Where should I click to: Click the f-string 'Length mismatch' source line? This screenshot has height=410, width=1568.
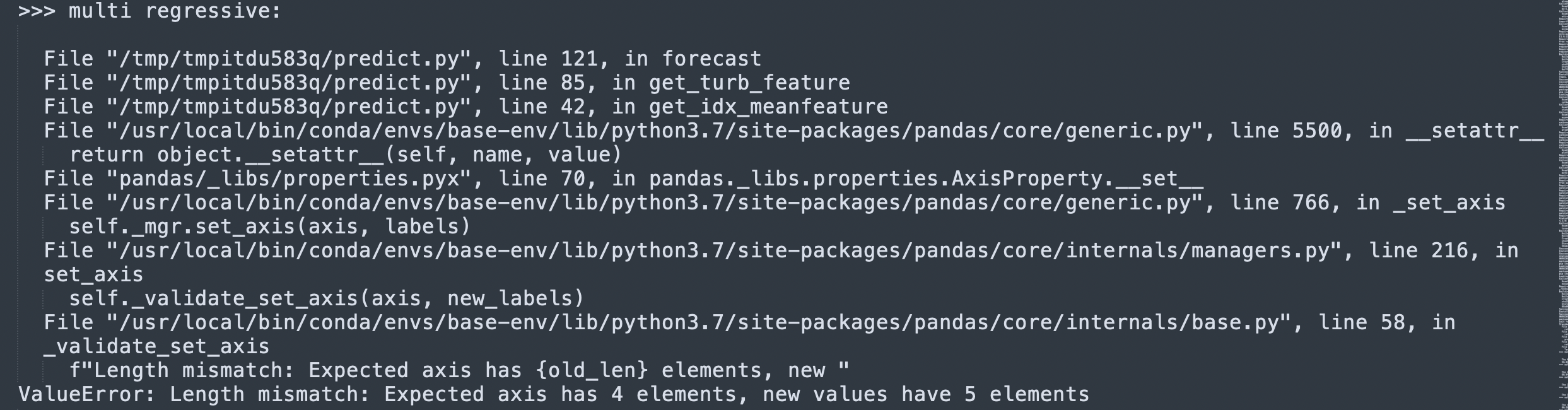459,370
